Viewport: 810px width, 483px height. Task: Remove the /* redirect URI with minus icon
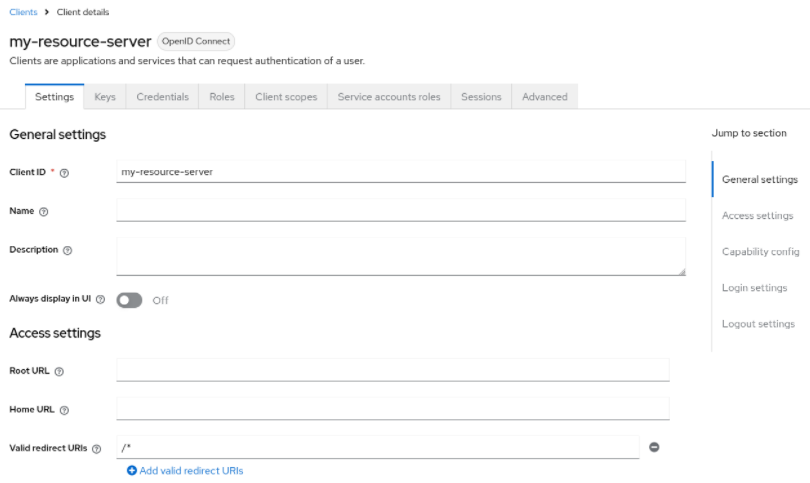pos(654,447)
